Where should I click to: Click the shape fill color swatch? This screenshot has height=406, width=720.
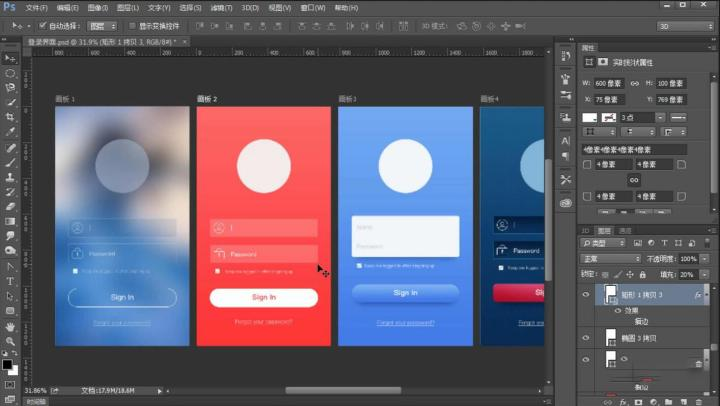point(590,118)
